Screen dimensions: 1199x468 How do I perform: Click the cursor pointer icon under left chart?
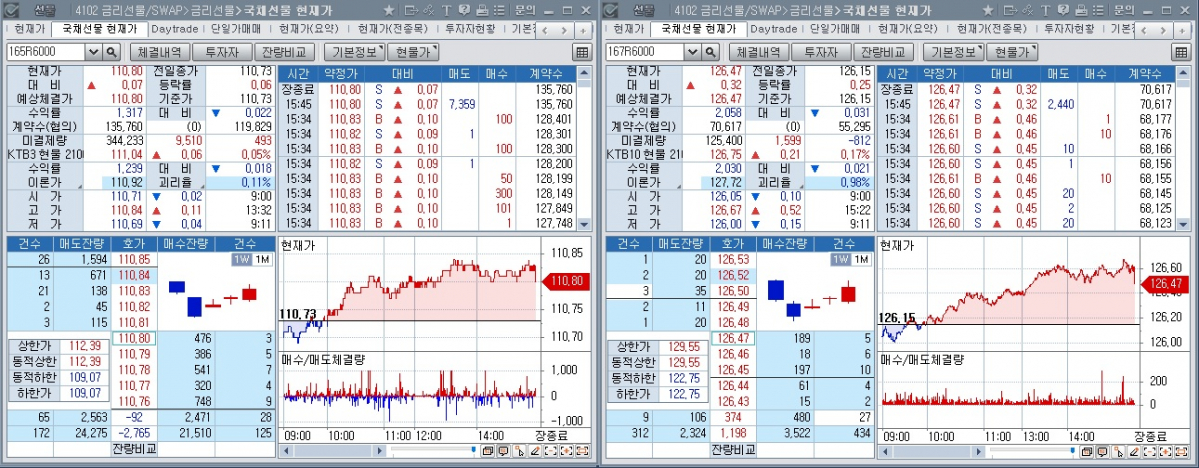[x=519, y=451]
